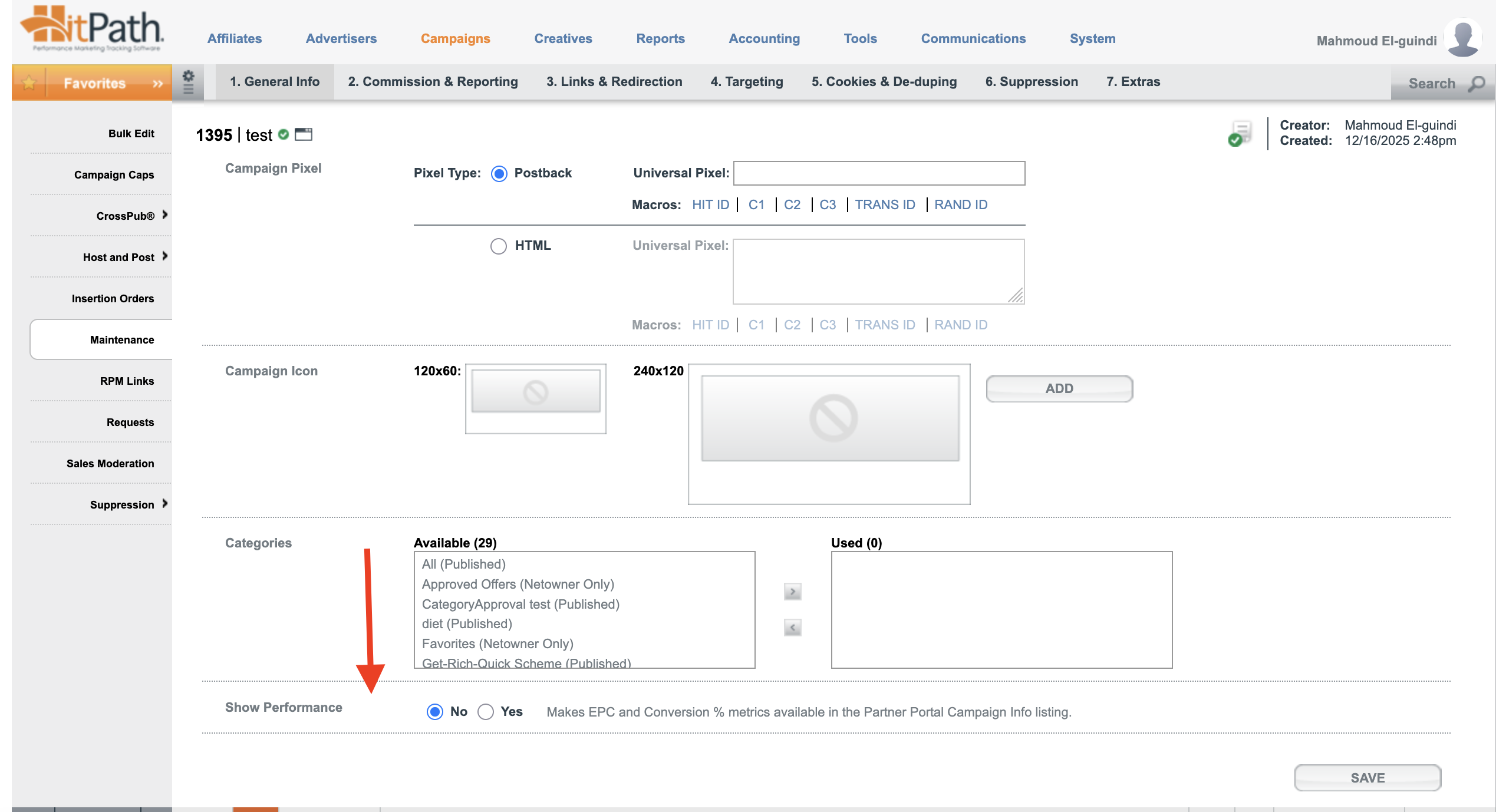Click the move-left arrow between category lists
The image size is (1496, 812).
[792, 628]
